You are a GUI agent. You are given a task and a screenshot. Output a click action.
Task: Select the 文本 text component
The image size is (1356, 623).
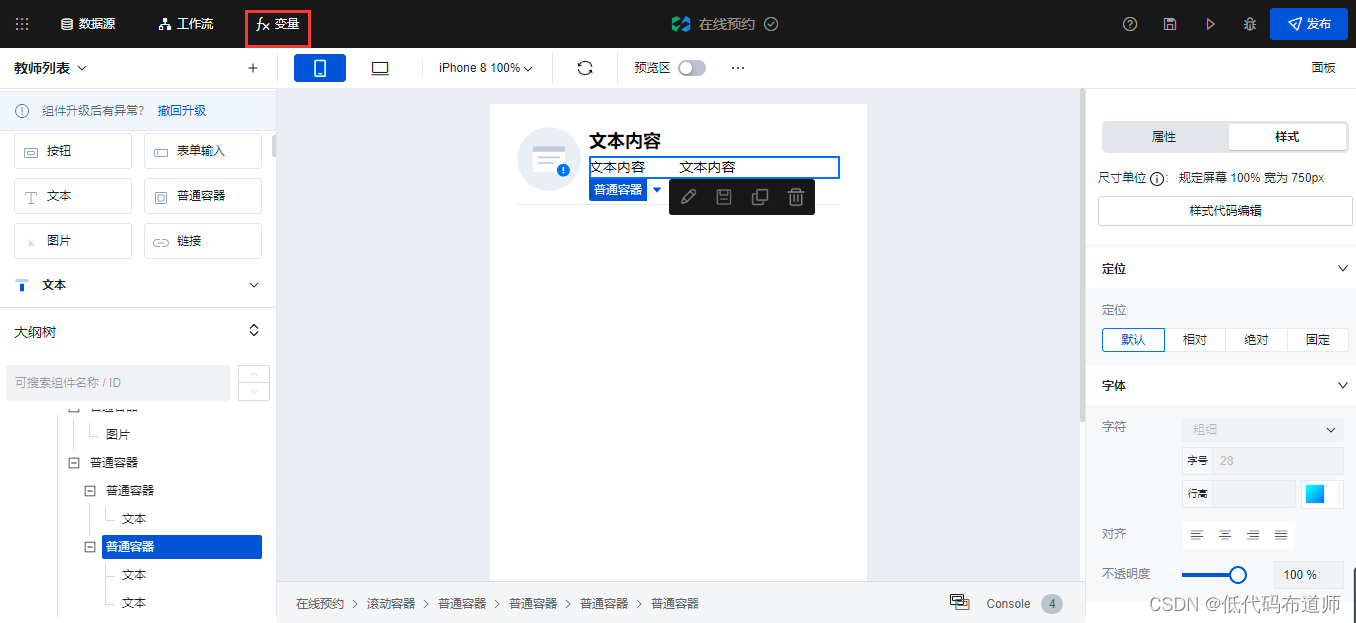point(73,196)
